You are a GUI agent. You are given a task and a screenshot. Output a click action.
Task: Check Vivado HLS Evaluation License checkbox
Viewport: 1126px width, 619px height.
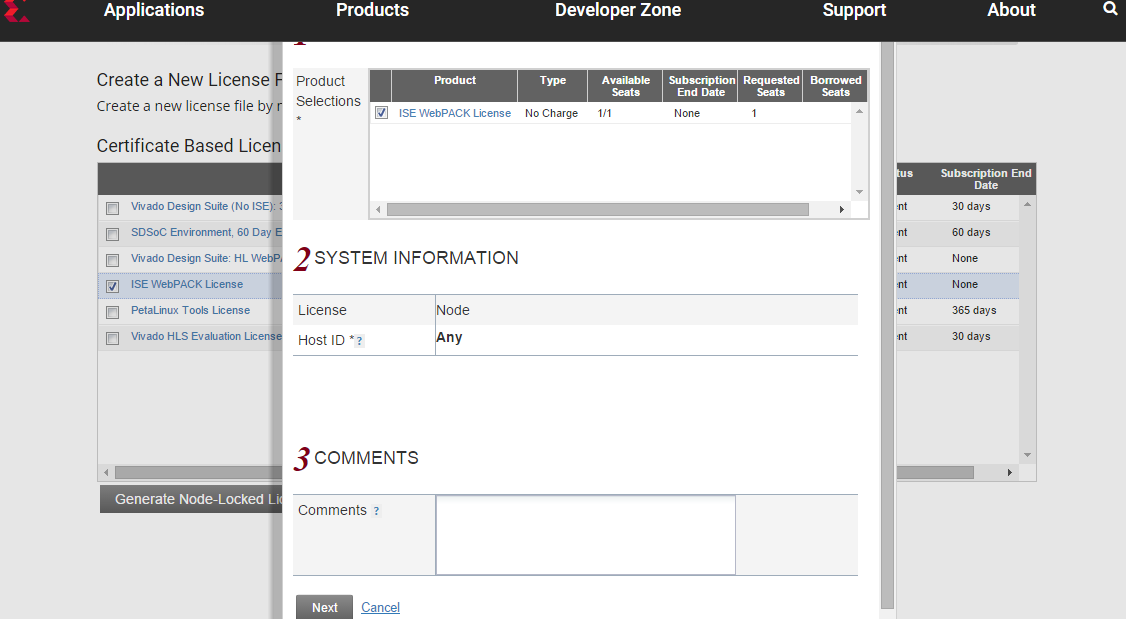pyautogui.click(x=113, y=338)
